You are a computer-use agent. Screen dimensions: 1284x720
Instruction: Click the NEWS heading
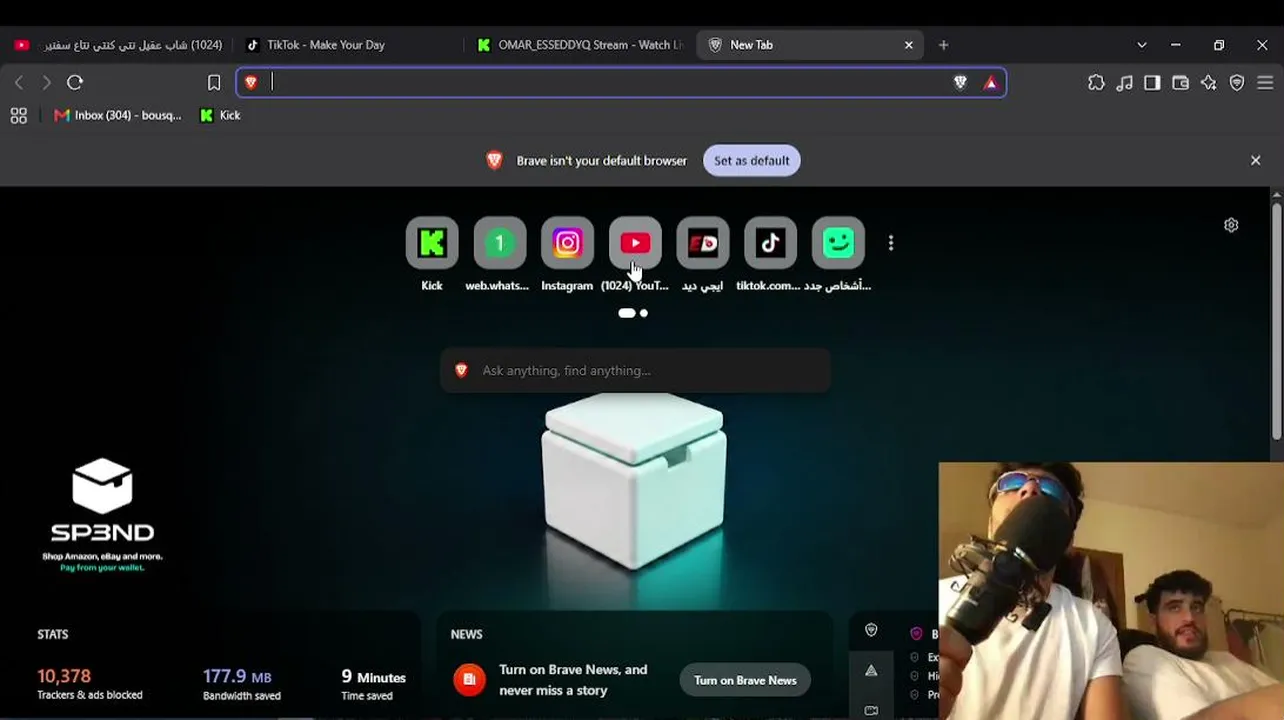tap(466, 635)
